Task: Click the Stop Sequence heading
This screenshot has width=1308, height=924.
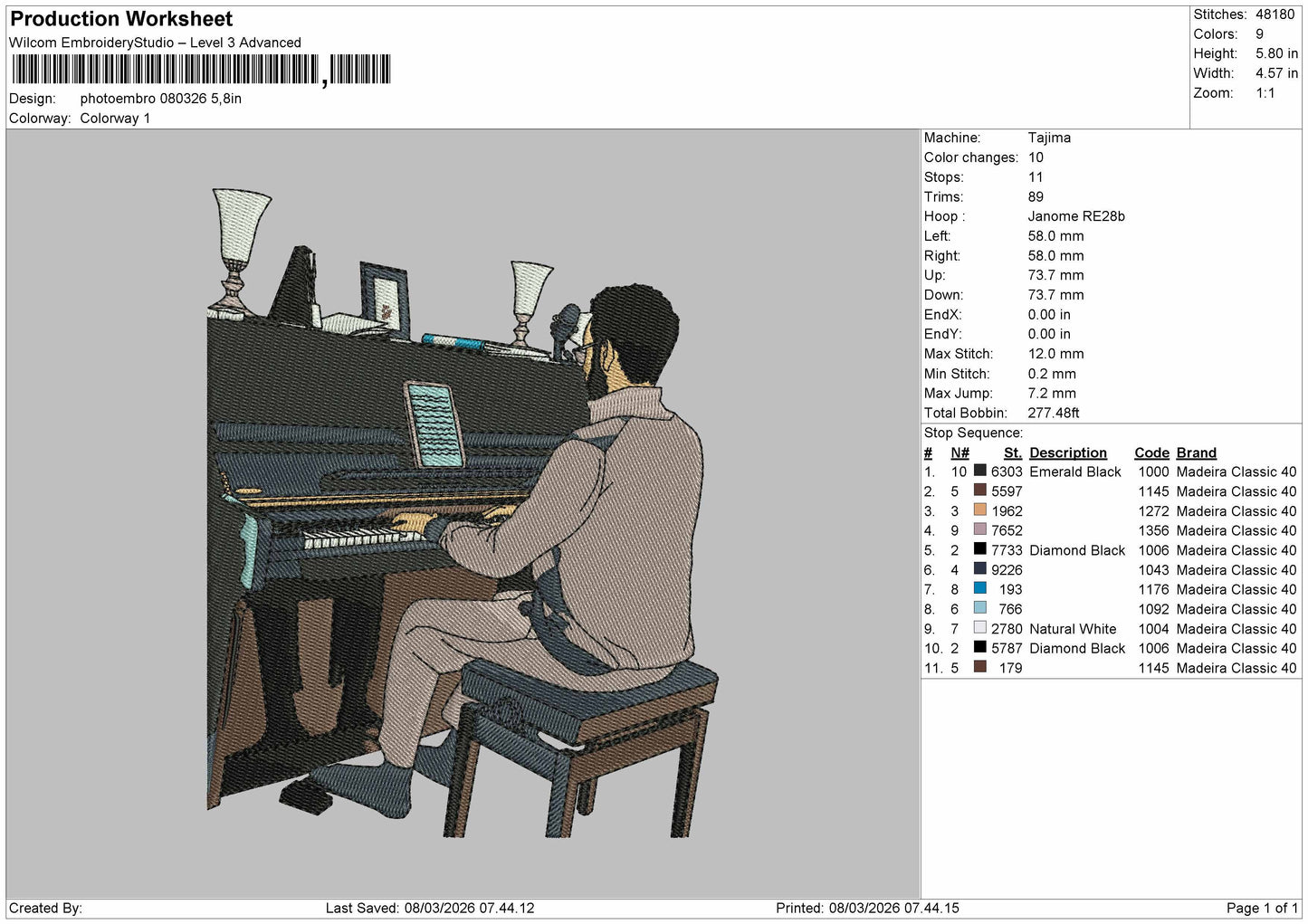Action: [973, 433]
